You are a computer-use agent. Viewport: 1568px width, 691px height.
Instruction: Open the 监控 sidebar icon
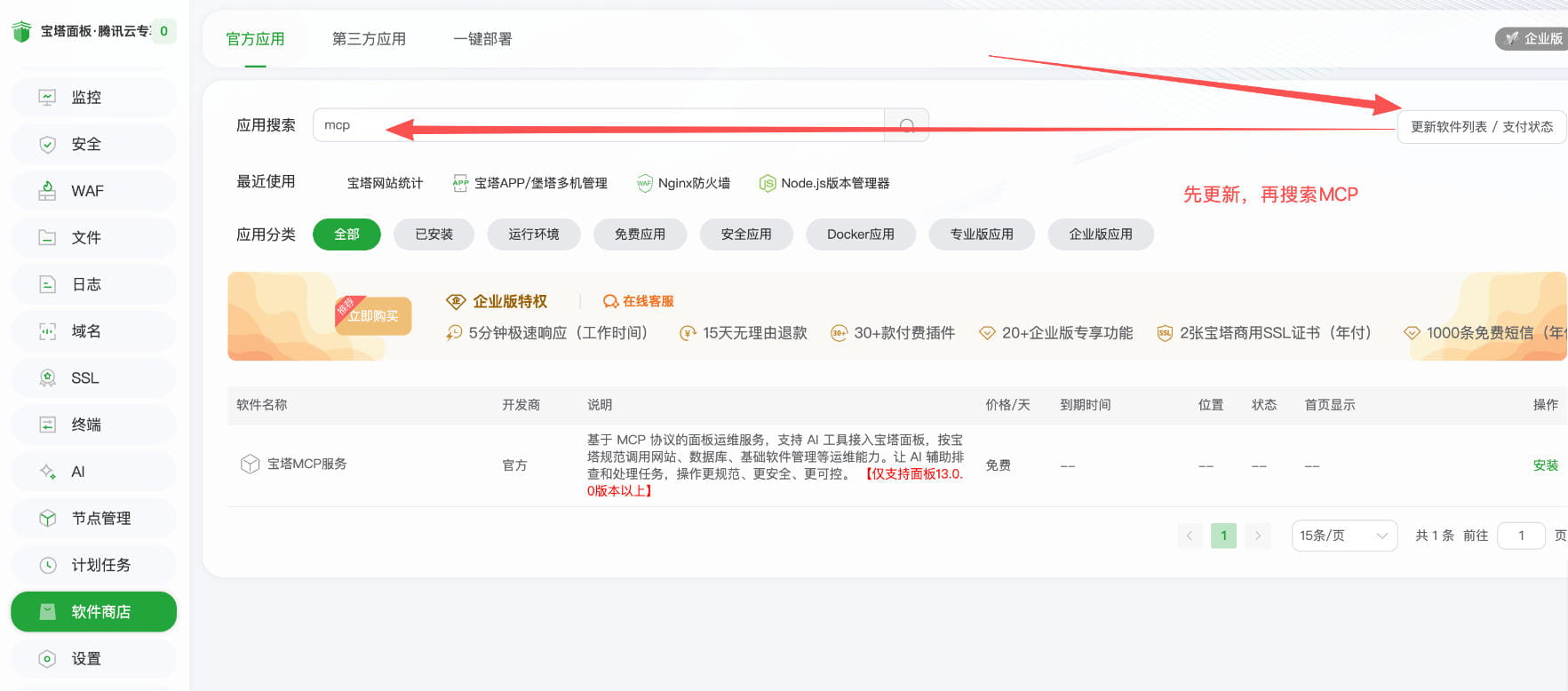click(x=48, y=98)
